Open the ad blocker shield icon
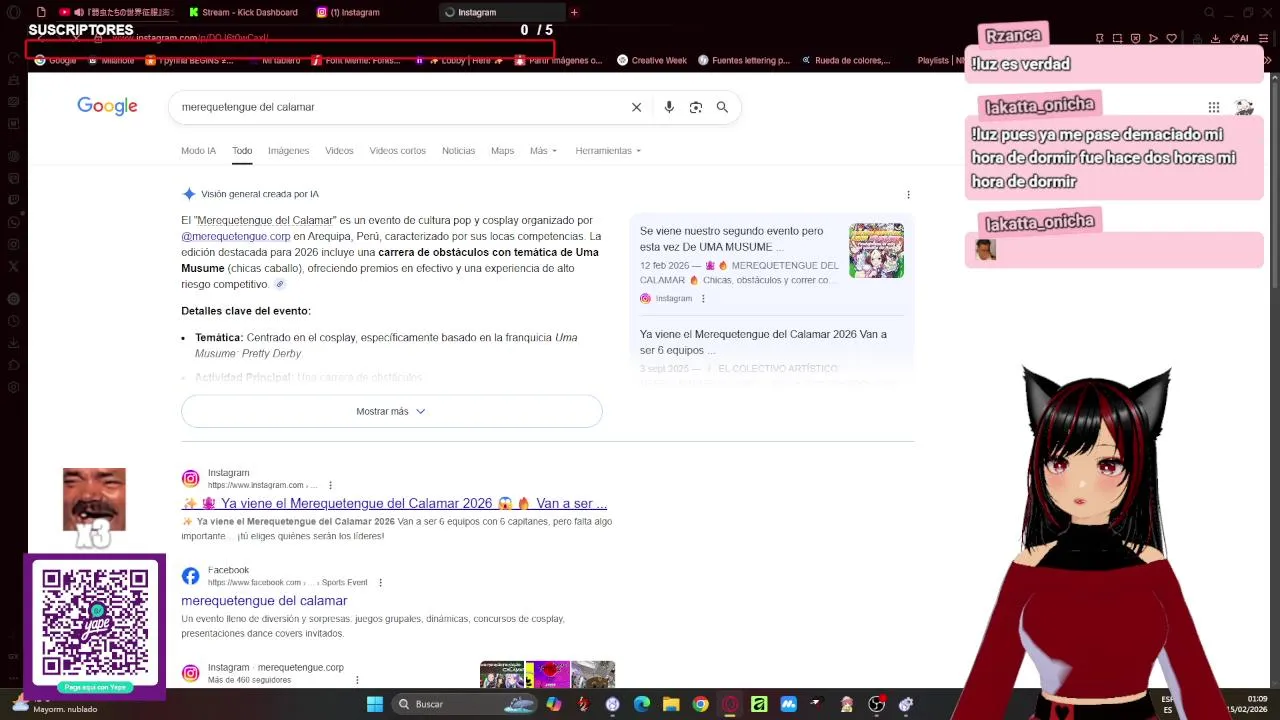The width and height of the screenshot is (1280, 720). coord(1135,38)
